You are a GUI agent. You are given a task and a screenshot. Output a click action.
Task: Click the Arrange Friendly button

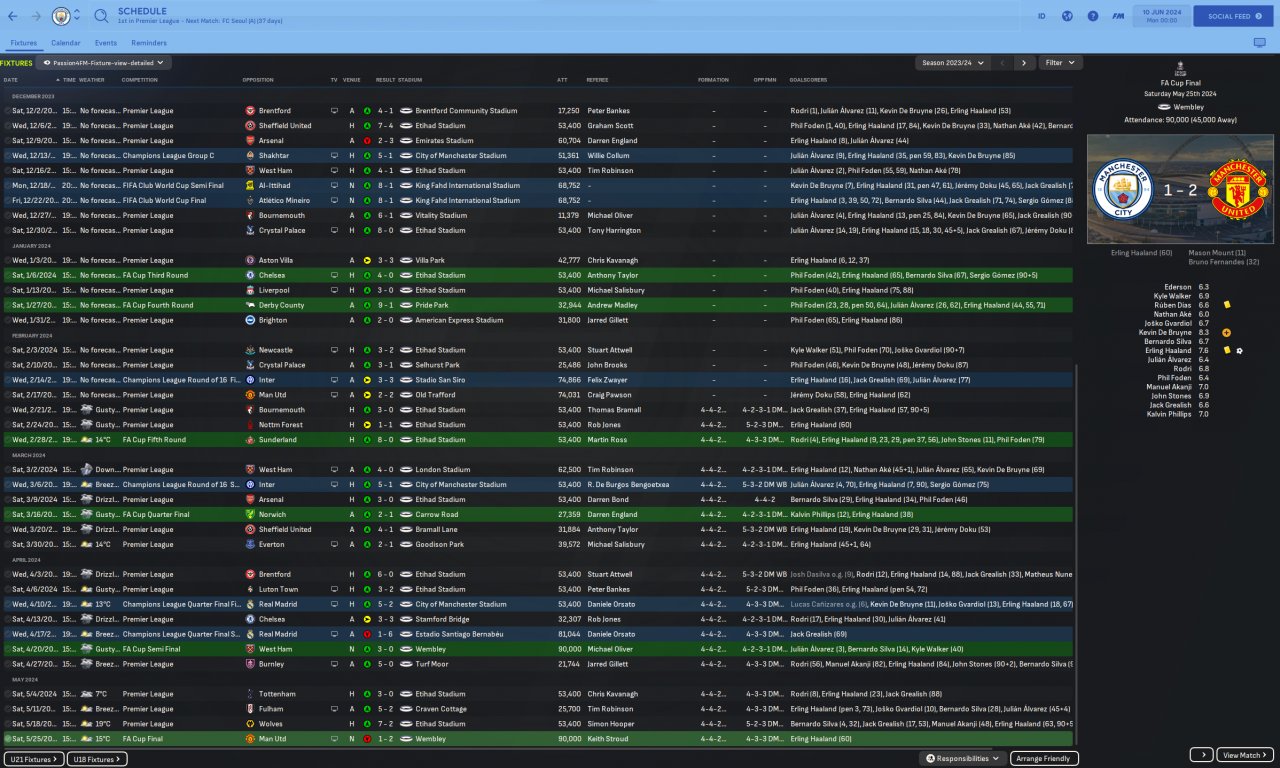point(1044,759)
